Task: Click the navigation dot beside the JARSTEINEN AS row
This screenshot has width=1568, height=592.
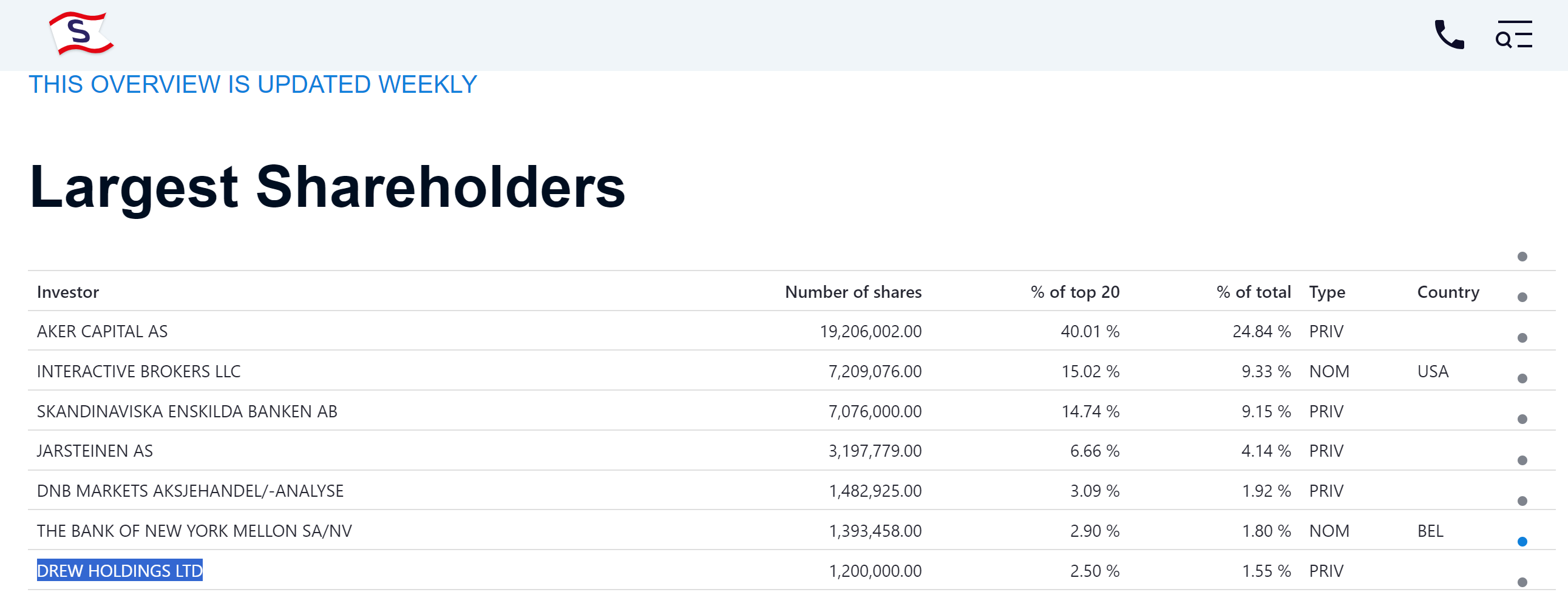Action: point(1522,460)
